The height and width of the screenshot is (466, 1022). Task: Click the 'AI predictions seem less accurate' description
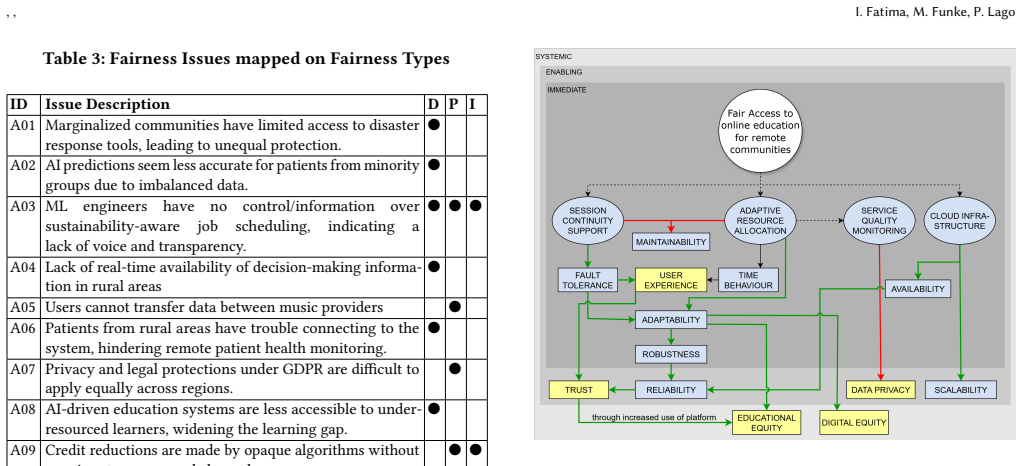tap(233, 175)
